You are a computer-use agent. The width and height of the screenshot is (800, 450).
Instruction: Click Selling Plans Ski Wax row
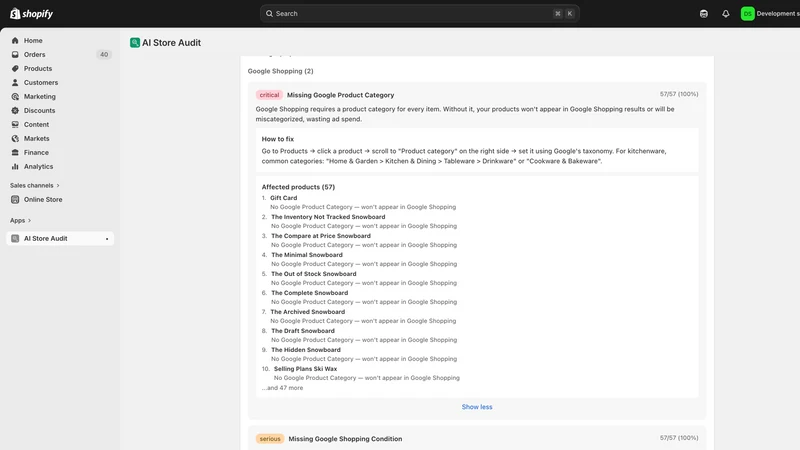[x=306, y=369]
